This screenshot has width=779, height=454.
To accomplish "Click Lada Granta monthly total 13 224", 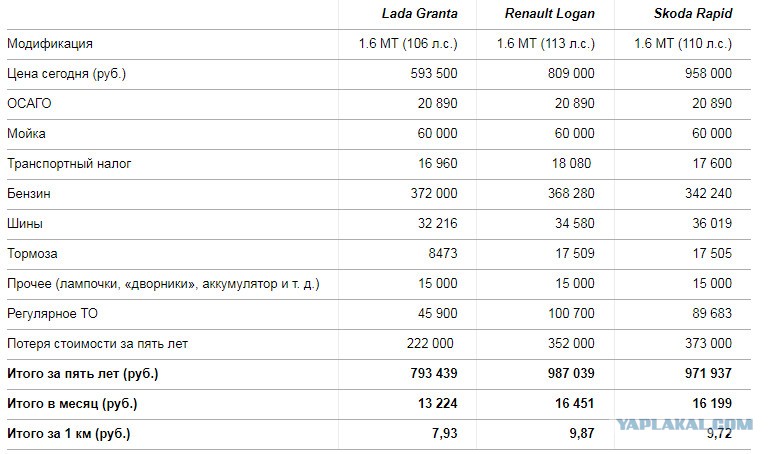I will [x=438, y=404].
